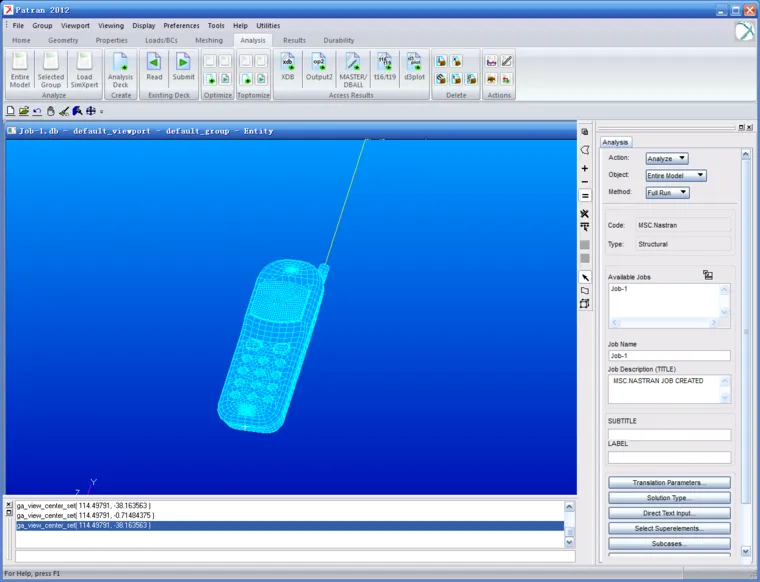The width and height of the screenshot is (760, 582).
Task: Click the Entire Model analyze icon
Action: pos(20,70)
